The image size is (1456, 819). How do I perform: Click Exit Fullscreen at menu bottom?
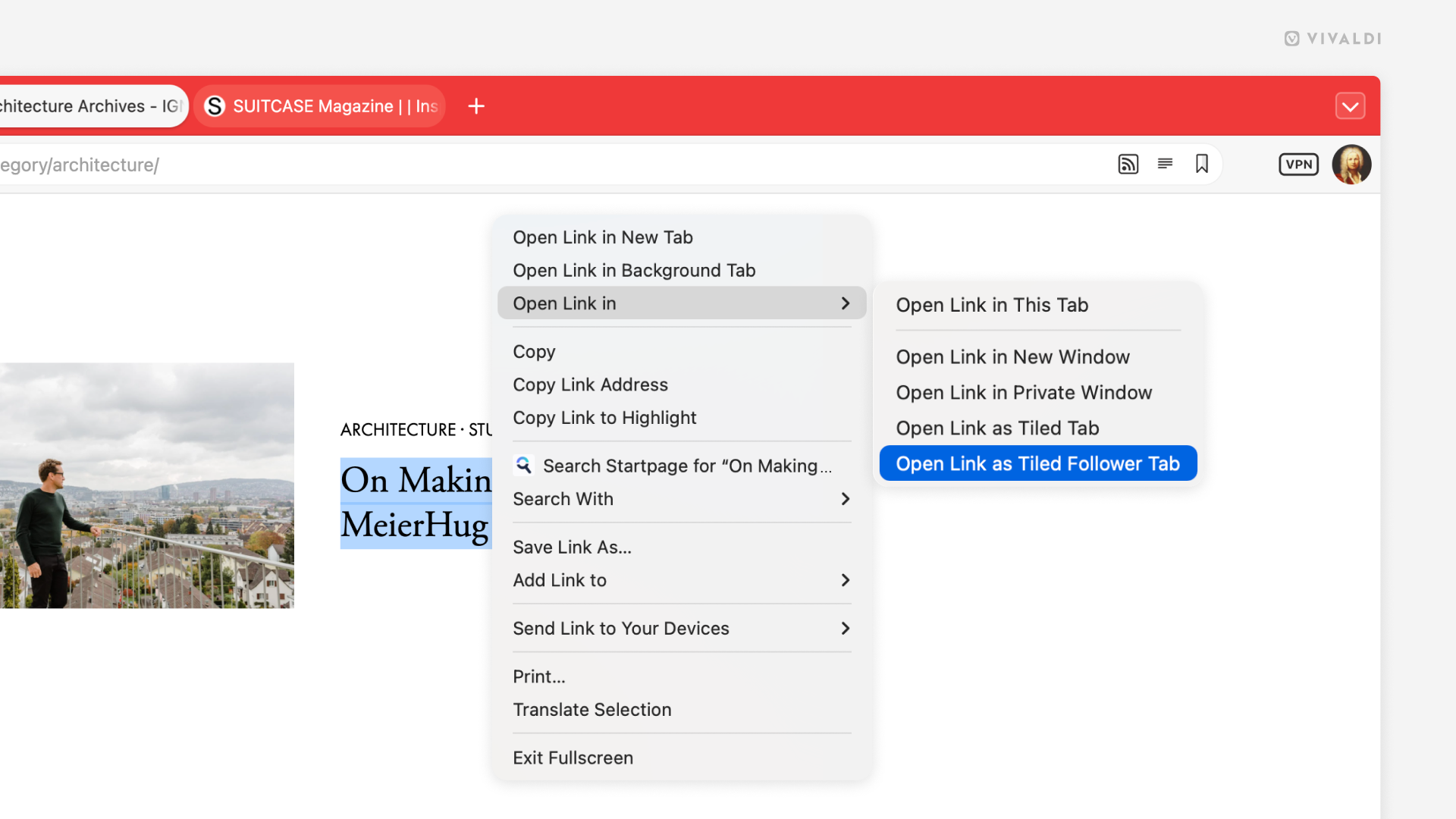(x=573, y=757)
